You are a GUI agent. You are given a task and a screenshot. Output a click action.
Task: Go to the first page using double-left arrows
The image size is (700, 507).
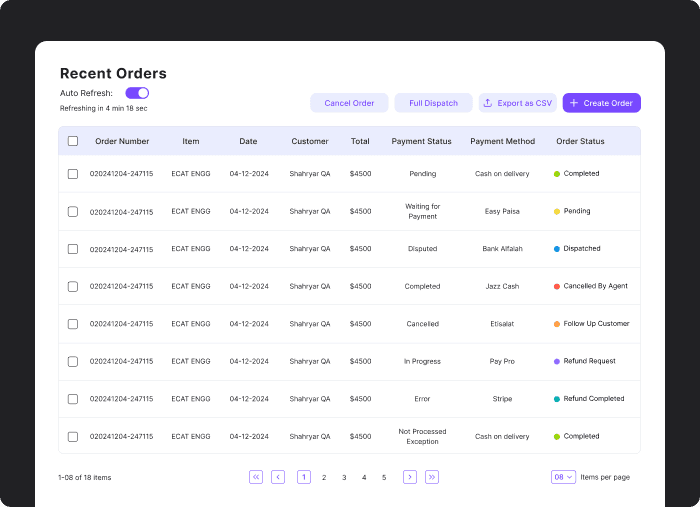click(x=256, y=477)
